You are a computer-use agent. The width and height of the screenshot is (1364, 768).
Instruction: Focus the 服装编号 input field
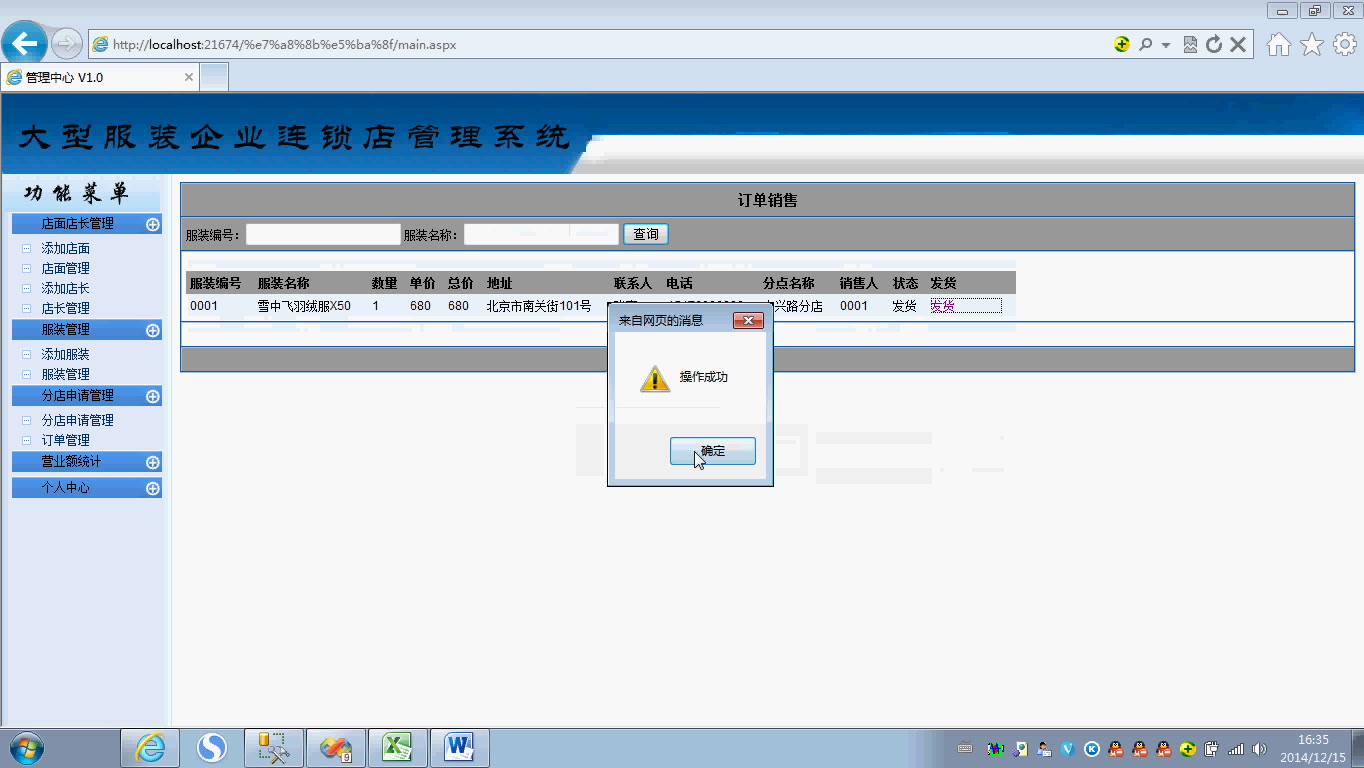click(x=323, y=234)
